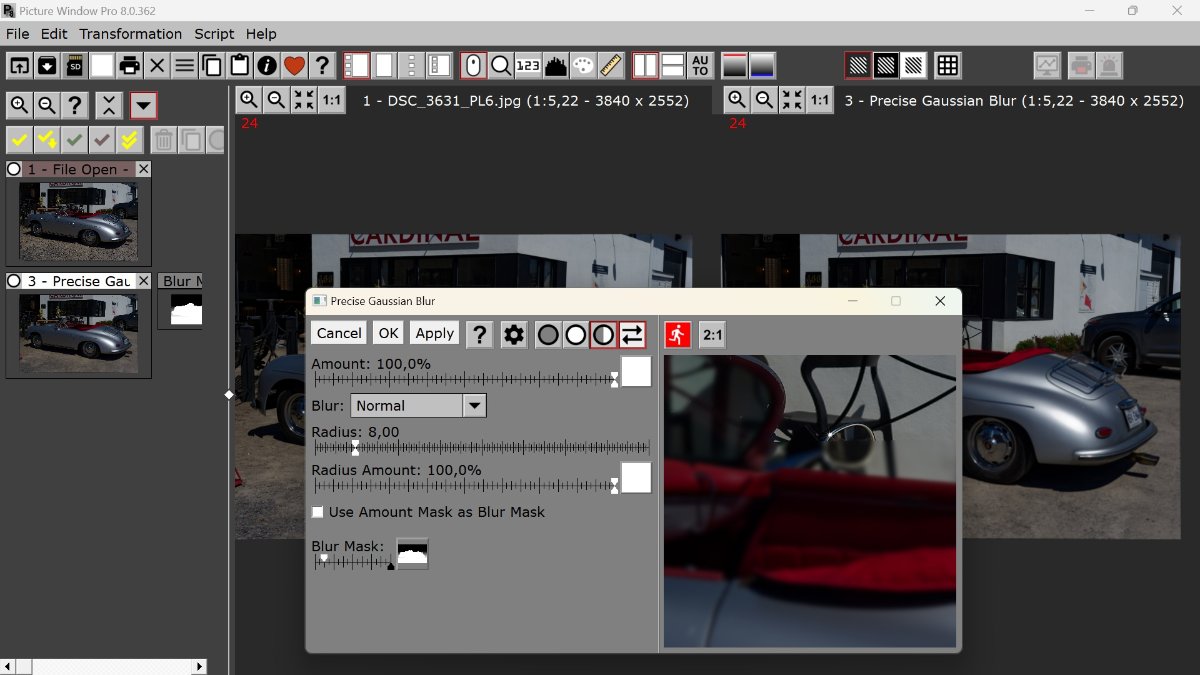Expand the dropdown arrow in the left panel
Image resolution: width=1200 pixels, height=675 pixels.
pos(143,105)
